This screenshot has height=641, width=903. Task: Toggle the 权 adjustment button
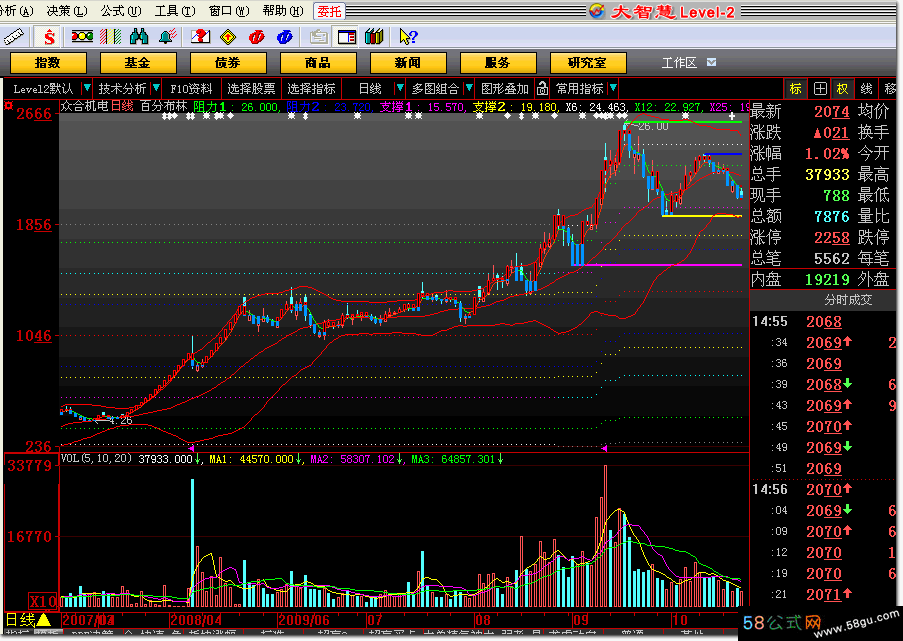coord(843,89)
